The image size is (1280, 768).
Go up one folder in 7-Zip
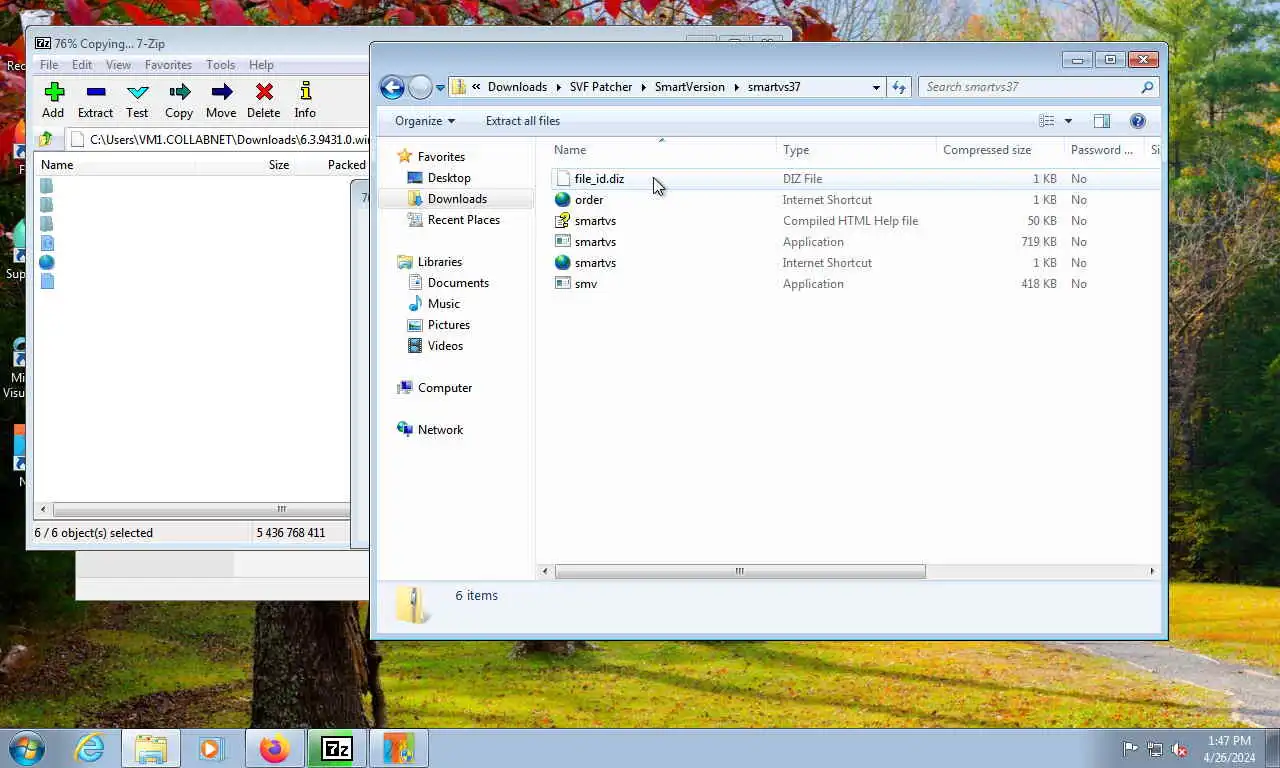tap(45, 139)
